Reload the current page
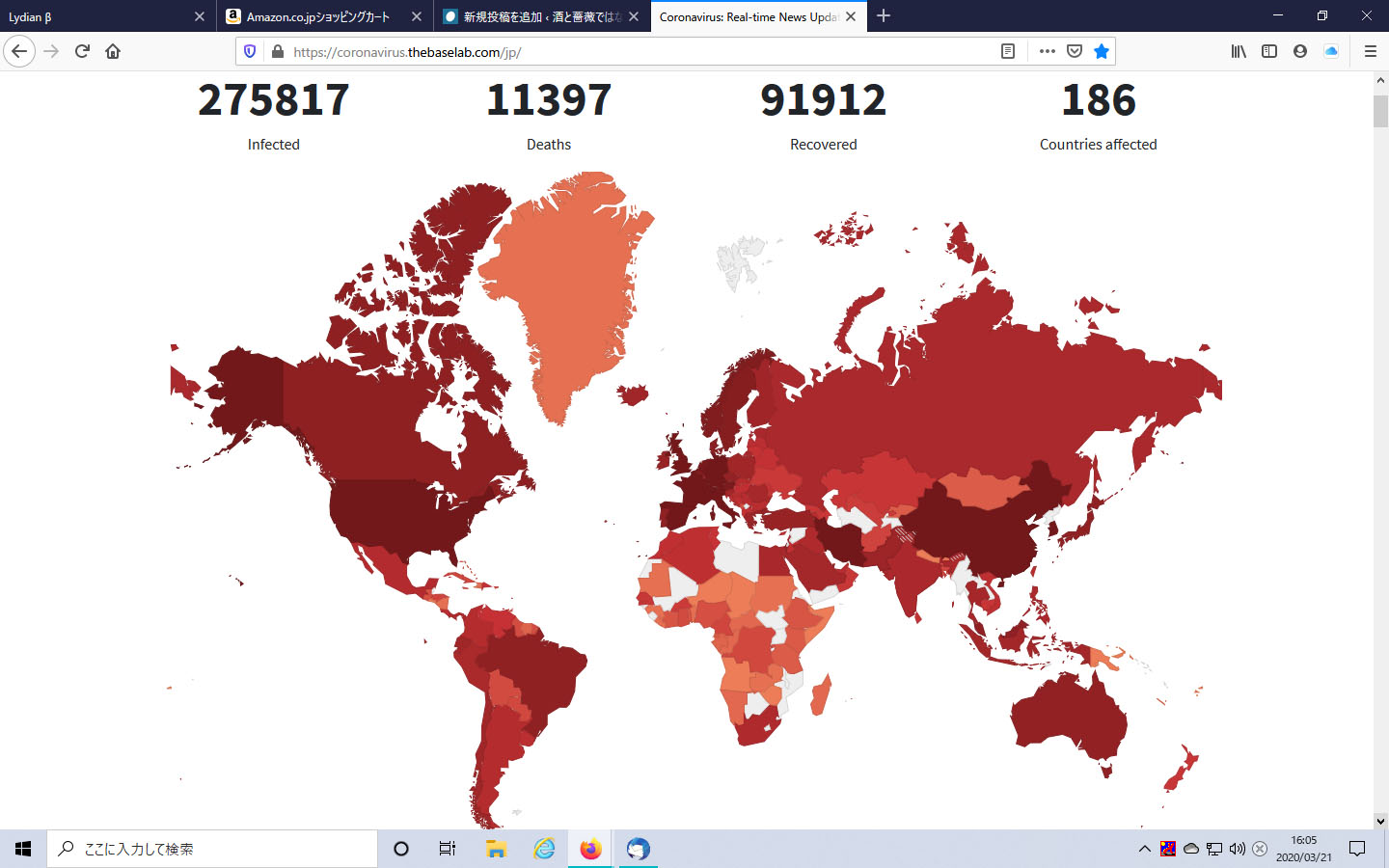This screenshot has width=1389, height=868. pyautogui.click(x=82, y=51)
